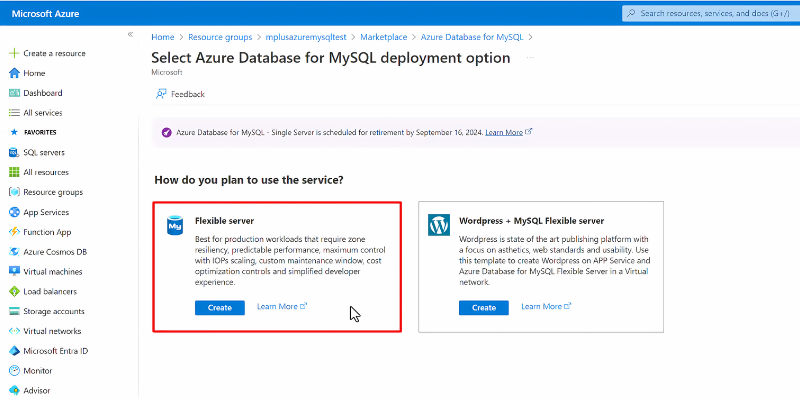This screenshot has width=800, height=400.
Task: Click the purple retirement notice rocket icon
Action: 166,133
